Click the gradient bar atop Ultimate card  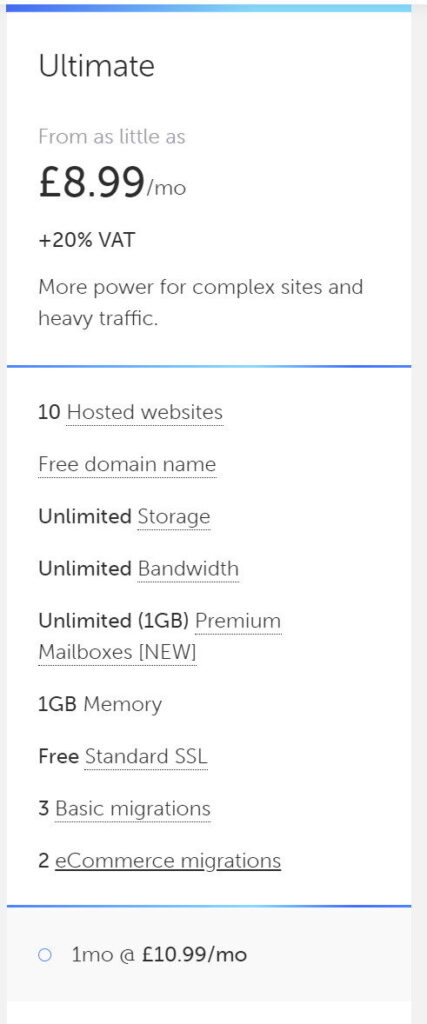click(x=209, y=8)
